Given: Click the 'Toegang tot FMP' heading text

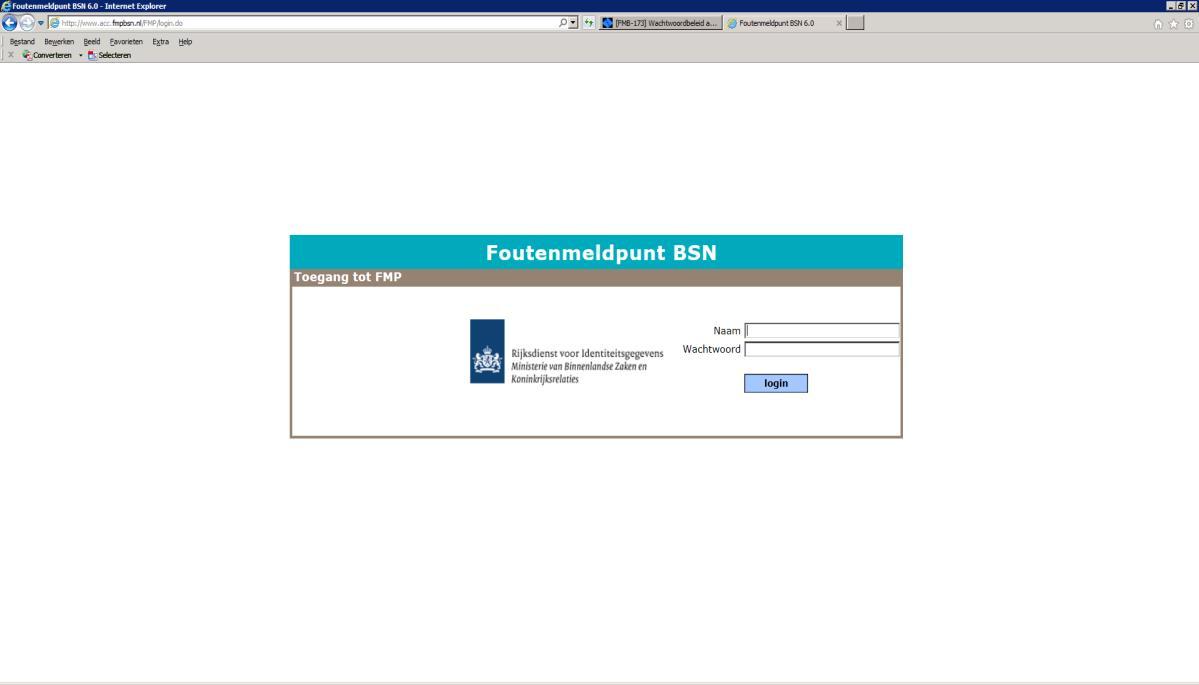Looking at the screenshot, I should pos(348,277).
